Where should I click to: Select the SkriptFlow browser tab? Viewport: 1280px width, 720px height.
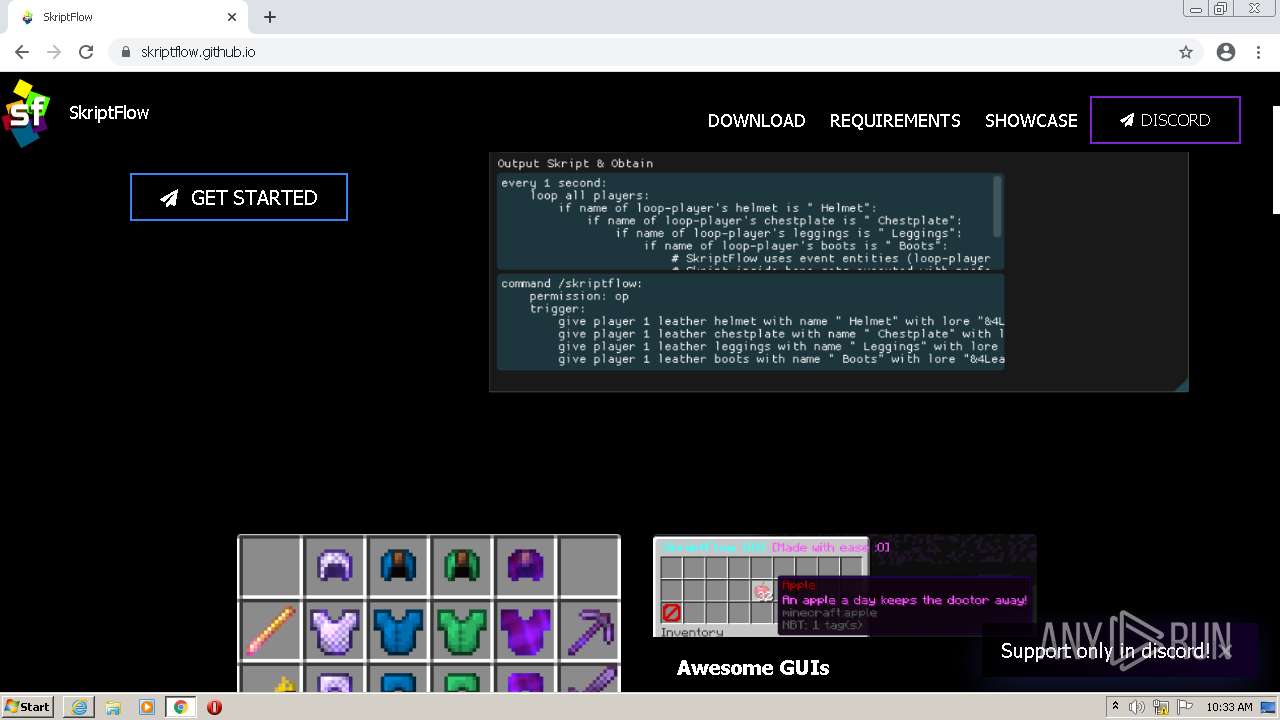coord(125,17)
